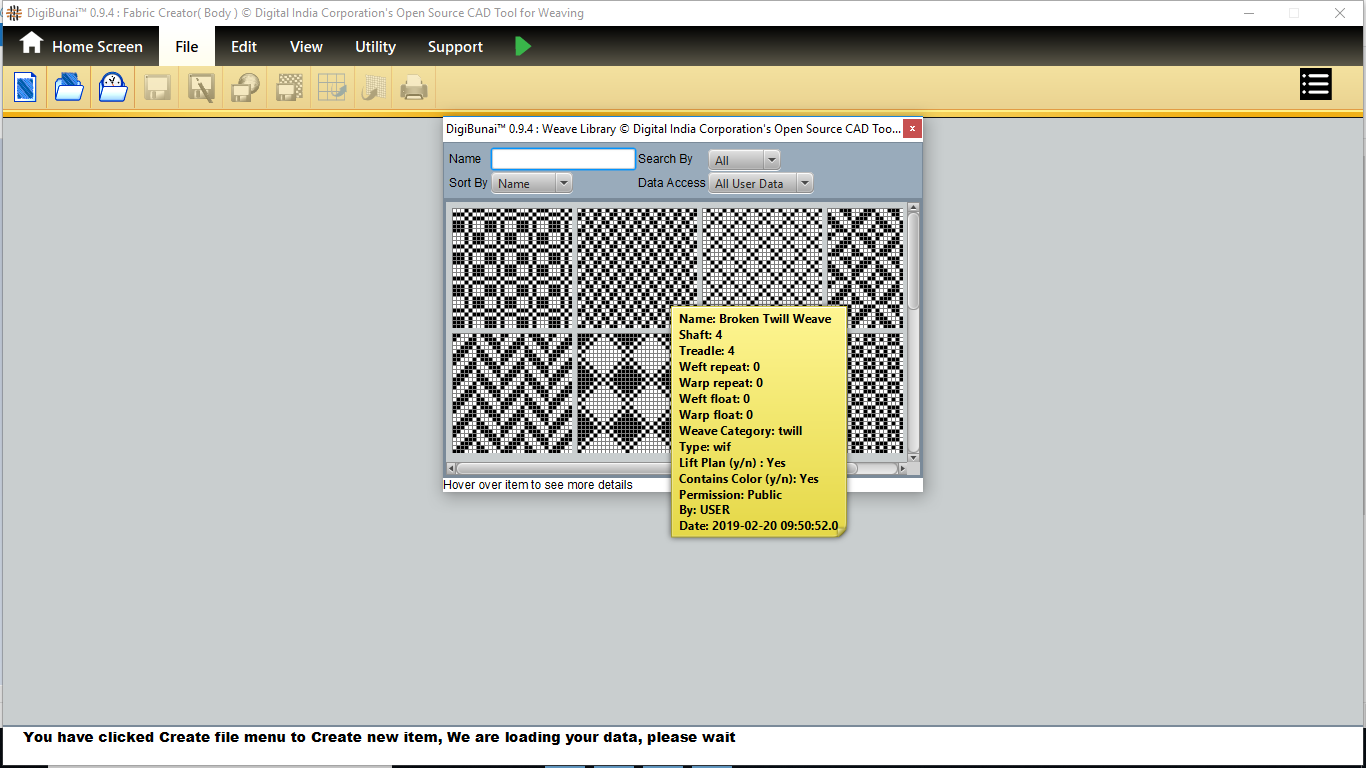This screenshot has width=1366, height=768.
Task: Expand the Data Access dropdown
Action: point(760,183)
